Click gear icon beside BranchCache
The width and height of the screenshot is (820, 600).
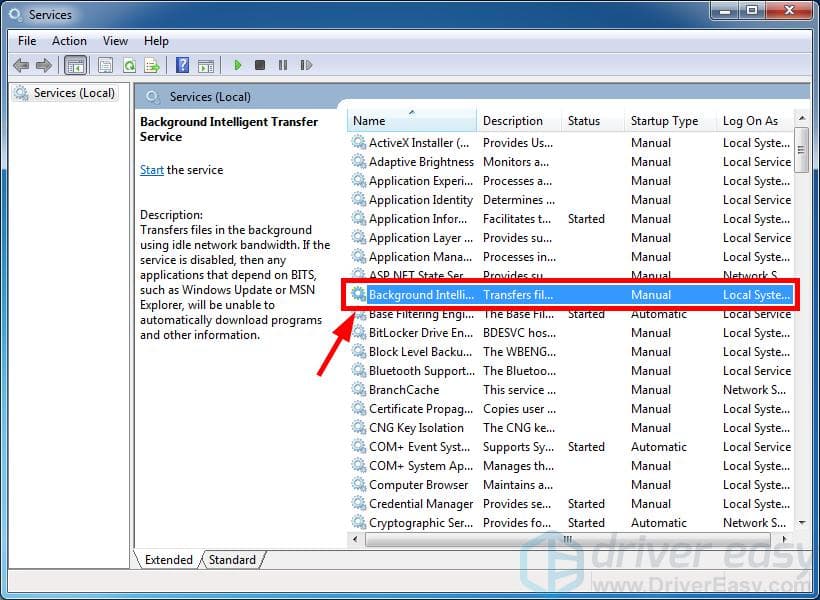point(358,389)
